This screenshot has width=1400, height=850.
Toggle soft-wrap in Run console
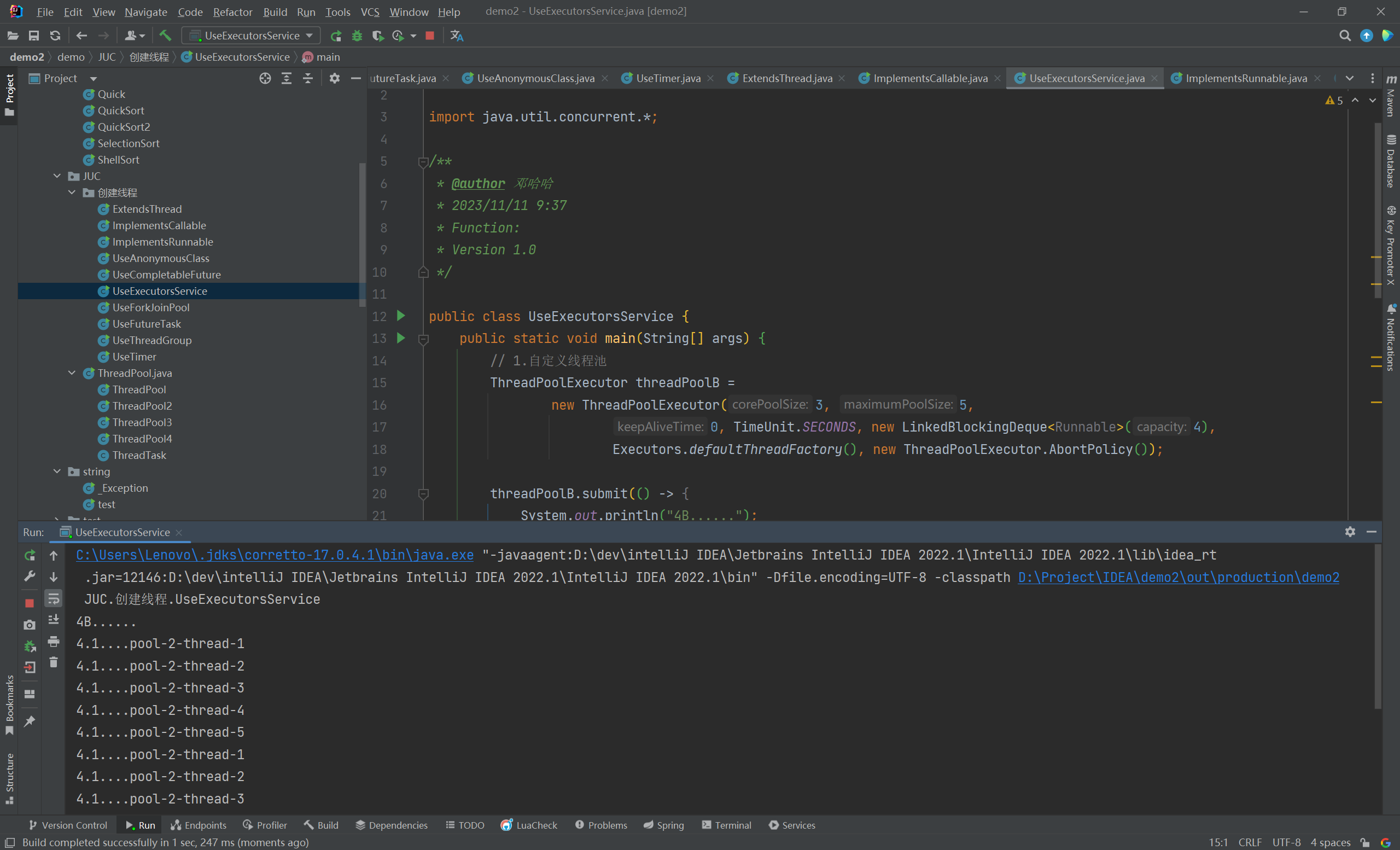point(54,598)
